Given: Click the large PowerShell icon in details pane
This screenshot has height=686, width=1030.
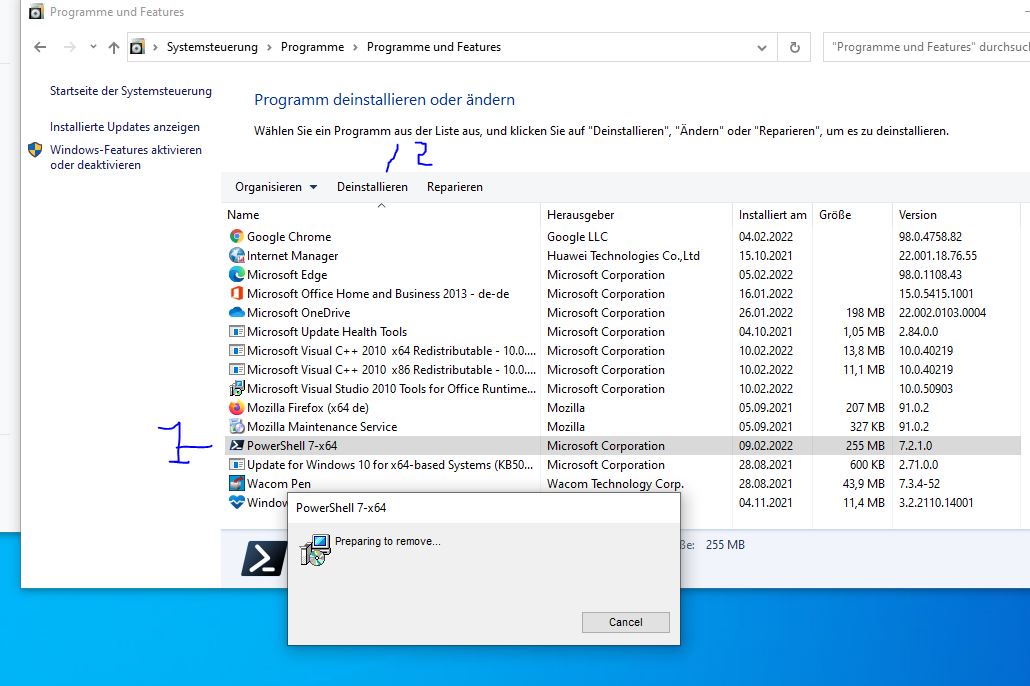Looking at the screenshot, I should point(263,559).
